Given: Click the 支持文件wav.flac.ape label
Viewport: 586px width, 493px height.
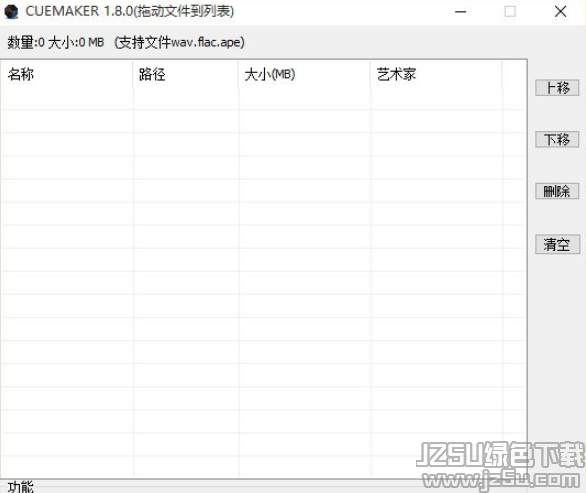Looking at the screenshot, I should click(179, 42).
